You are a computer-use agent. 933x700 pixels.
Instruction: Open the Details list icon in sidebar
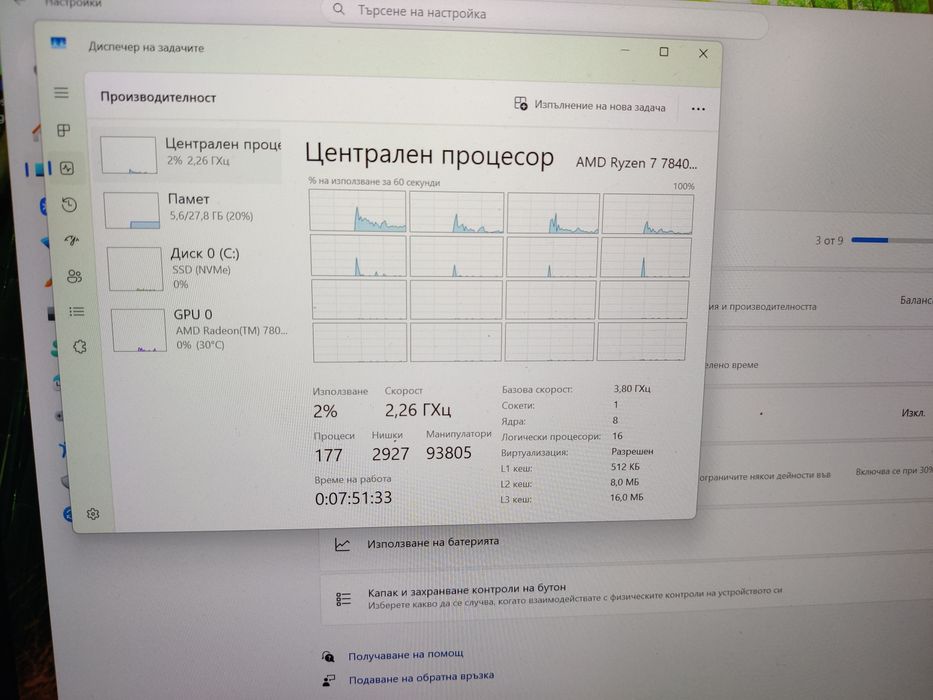pos(77,311)
